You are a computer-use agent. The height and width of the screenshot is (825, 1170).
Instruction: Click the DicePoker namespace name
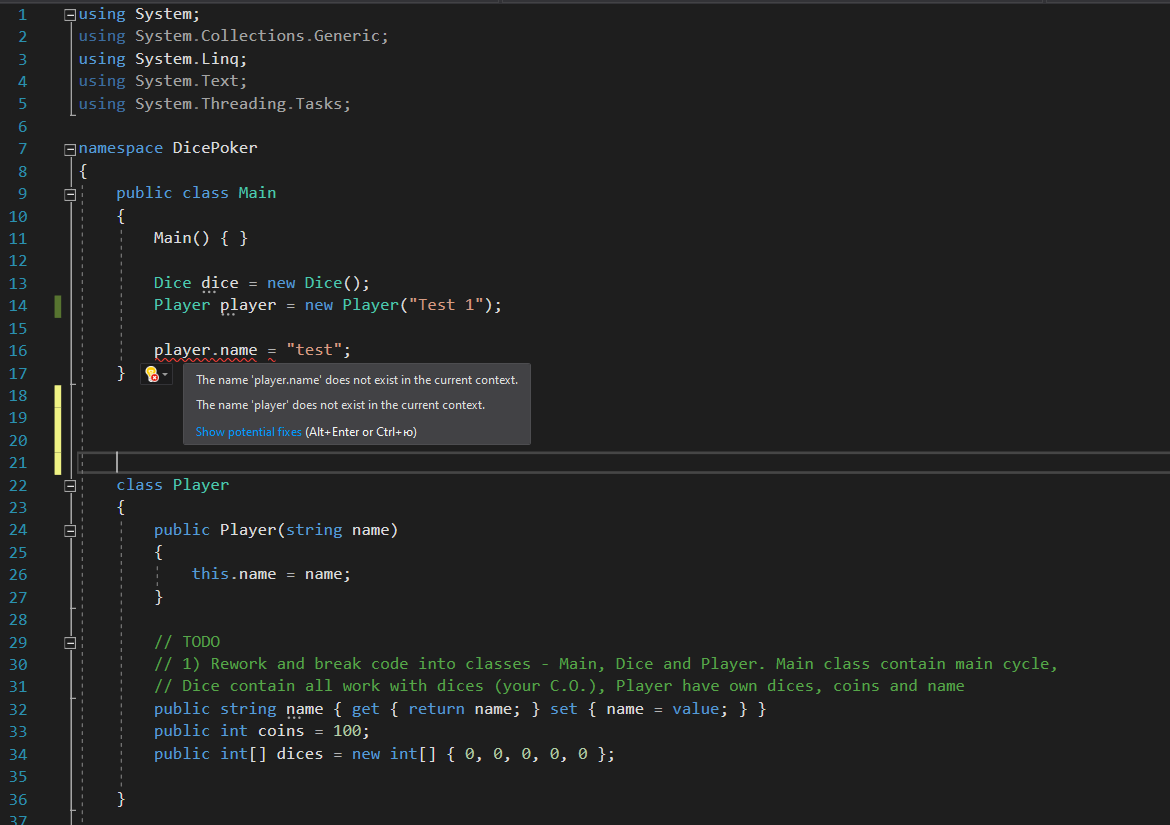pyautogui.click(x=214, y=148)
